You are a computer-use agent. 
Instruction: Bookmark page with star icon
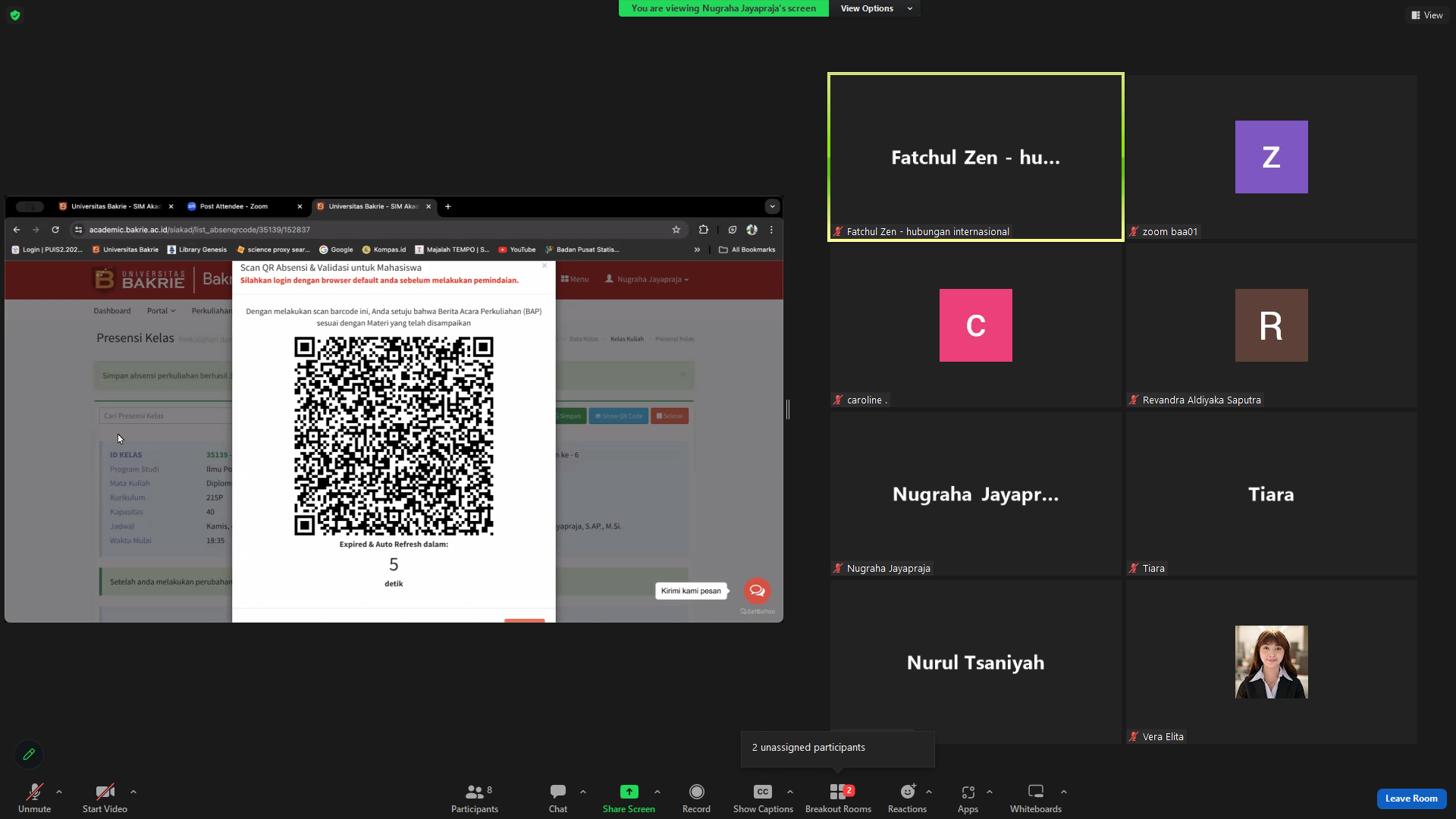(x=676, y=230)
